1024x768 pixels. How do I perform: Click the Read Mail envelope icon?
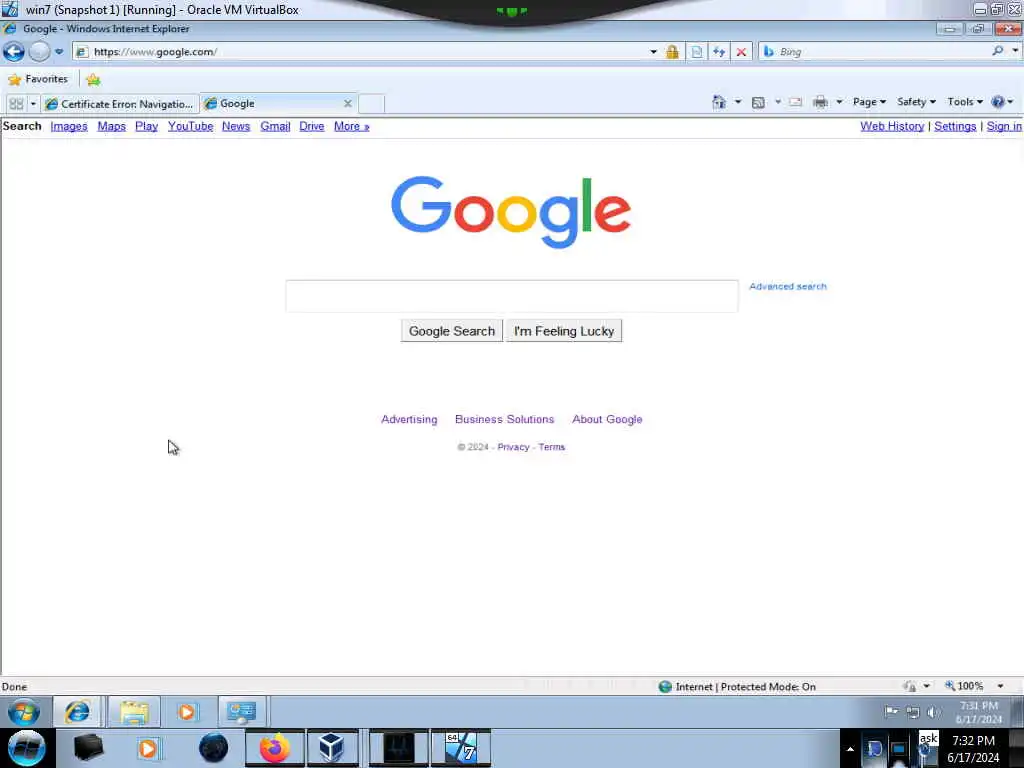point(795,102)
